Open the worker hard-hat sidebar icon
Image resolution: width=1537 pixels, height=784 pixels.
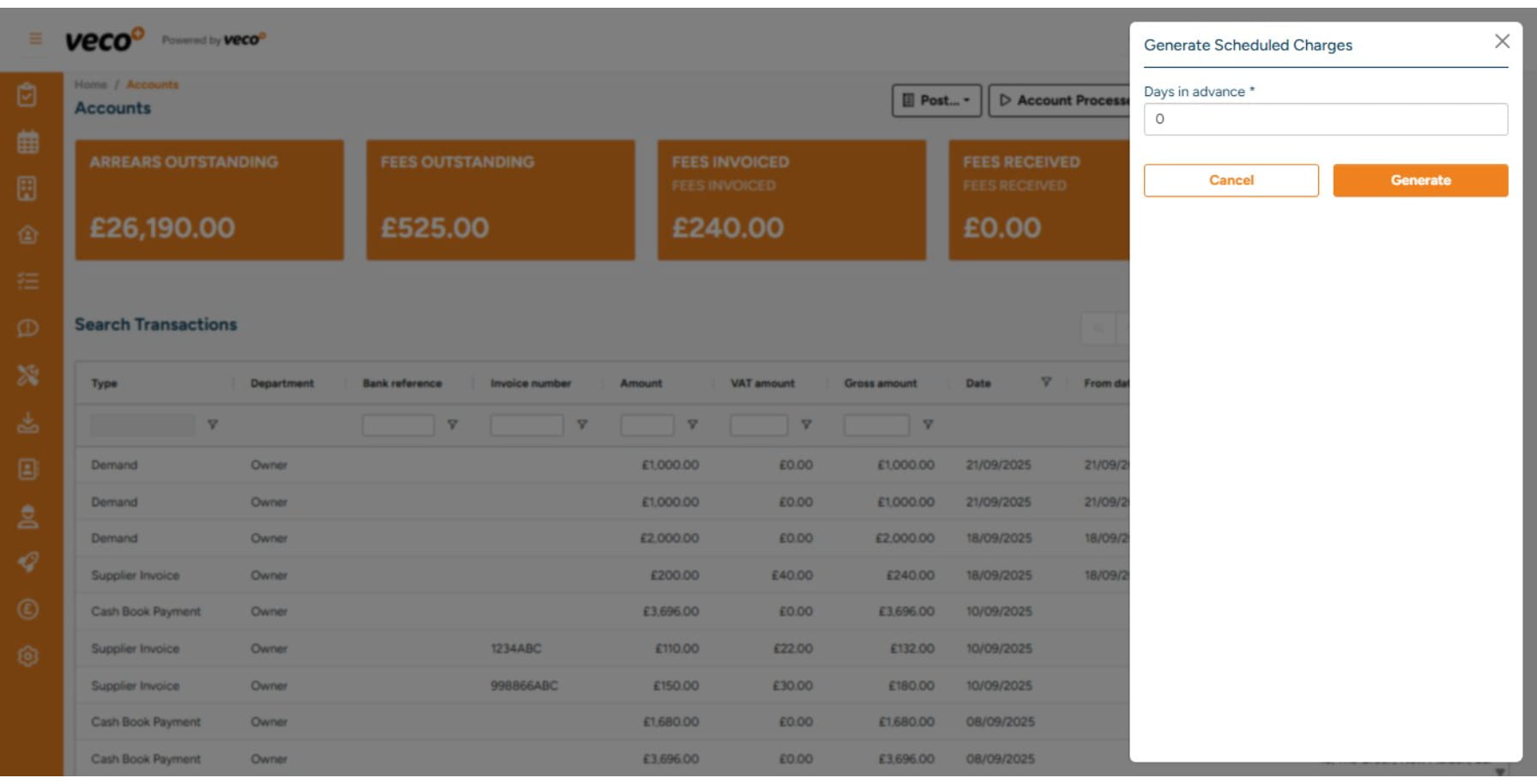(27, 516)
